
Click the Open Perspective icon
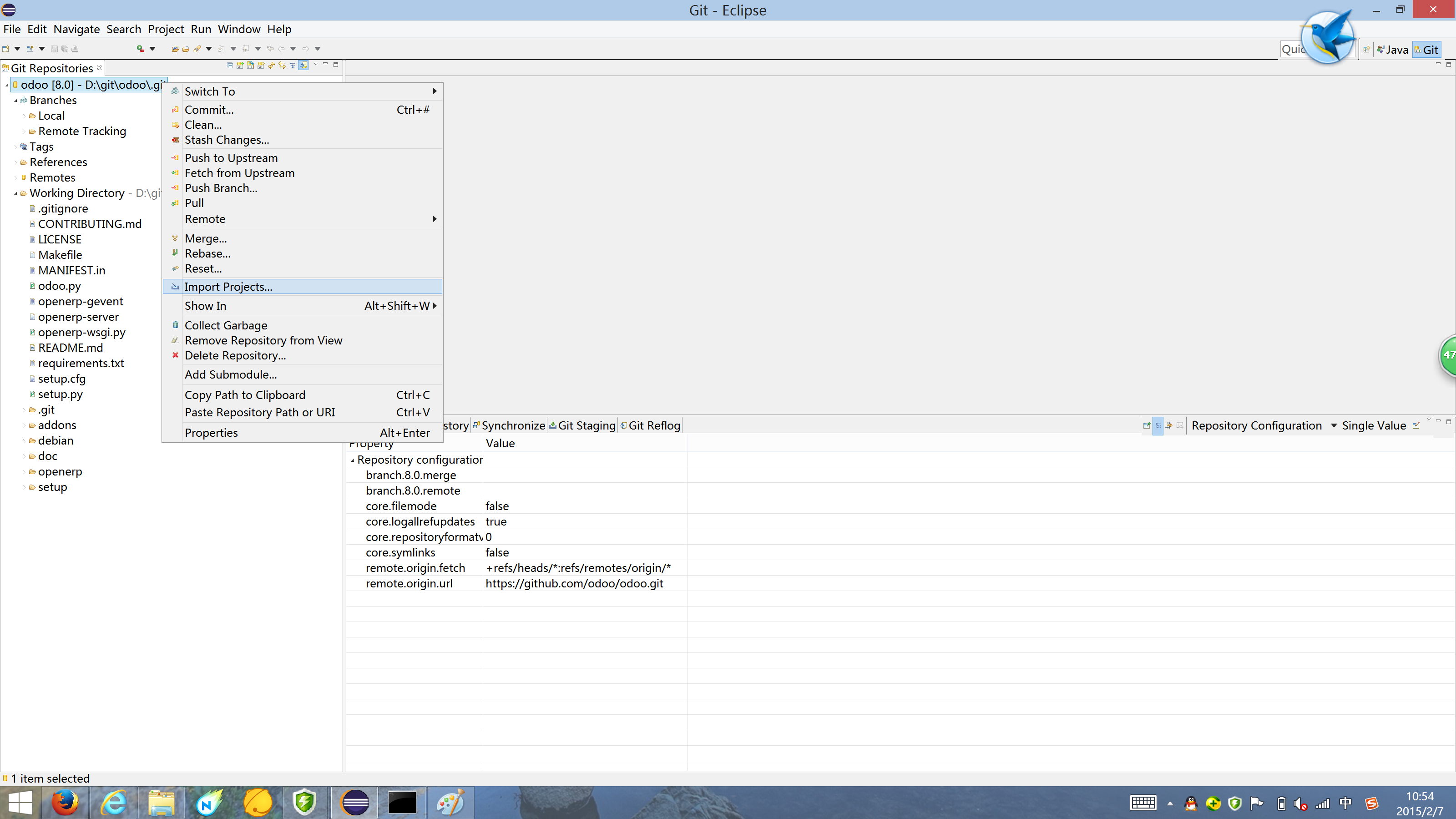point(1366,50)
